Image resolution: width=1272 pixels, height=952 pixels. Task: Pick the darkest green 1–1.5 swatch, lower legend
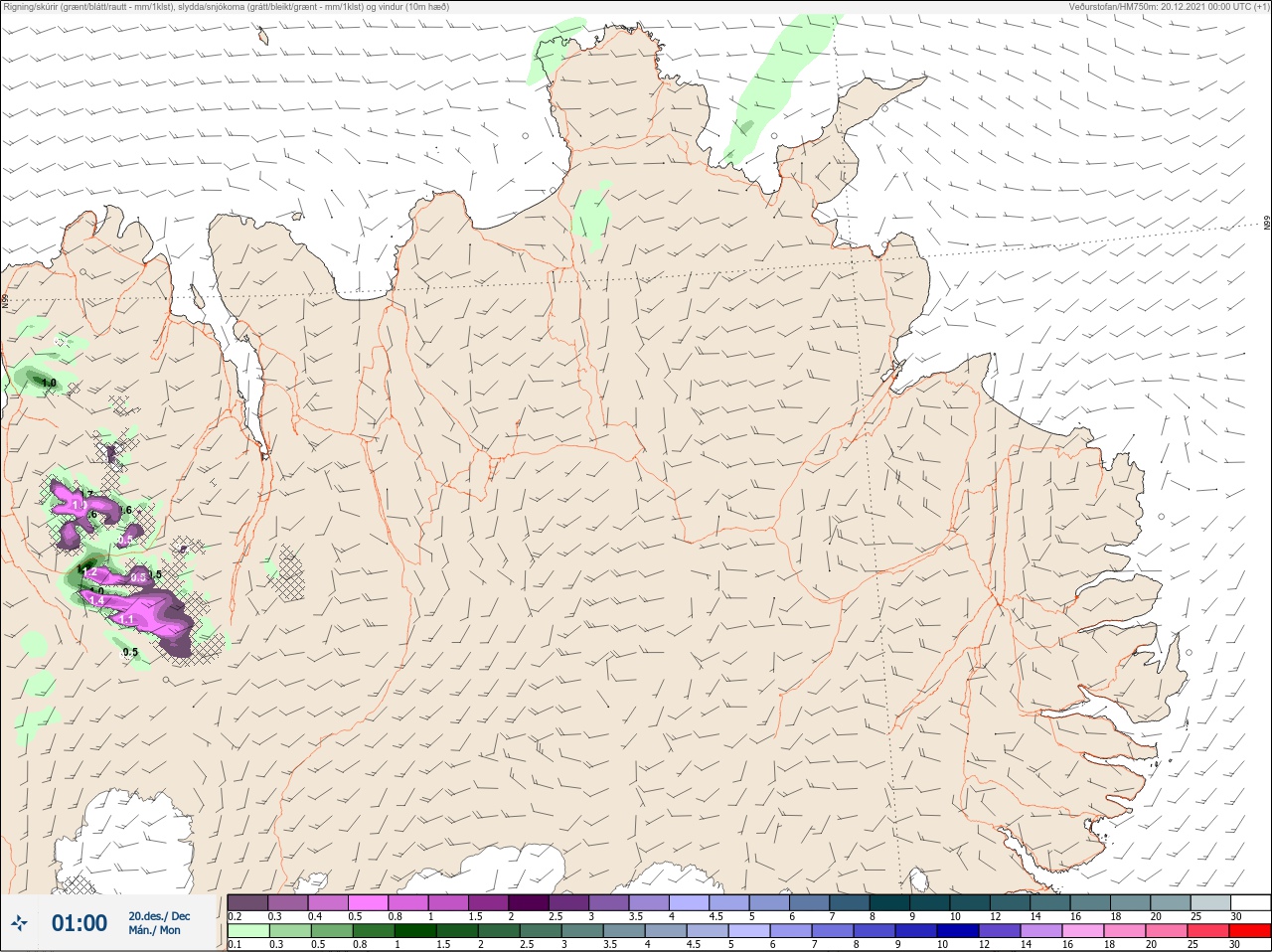point(416,931)
